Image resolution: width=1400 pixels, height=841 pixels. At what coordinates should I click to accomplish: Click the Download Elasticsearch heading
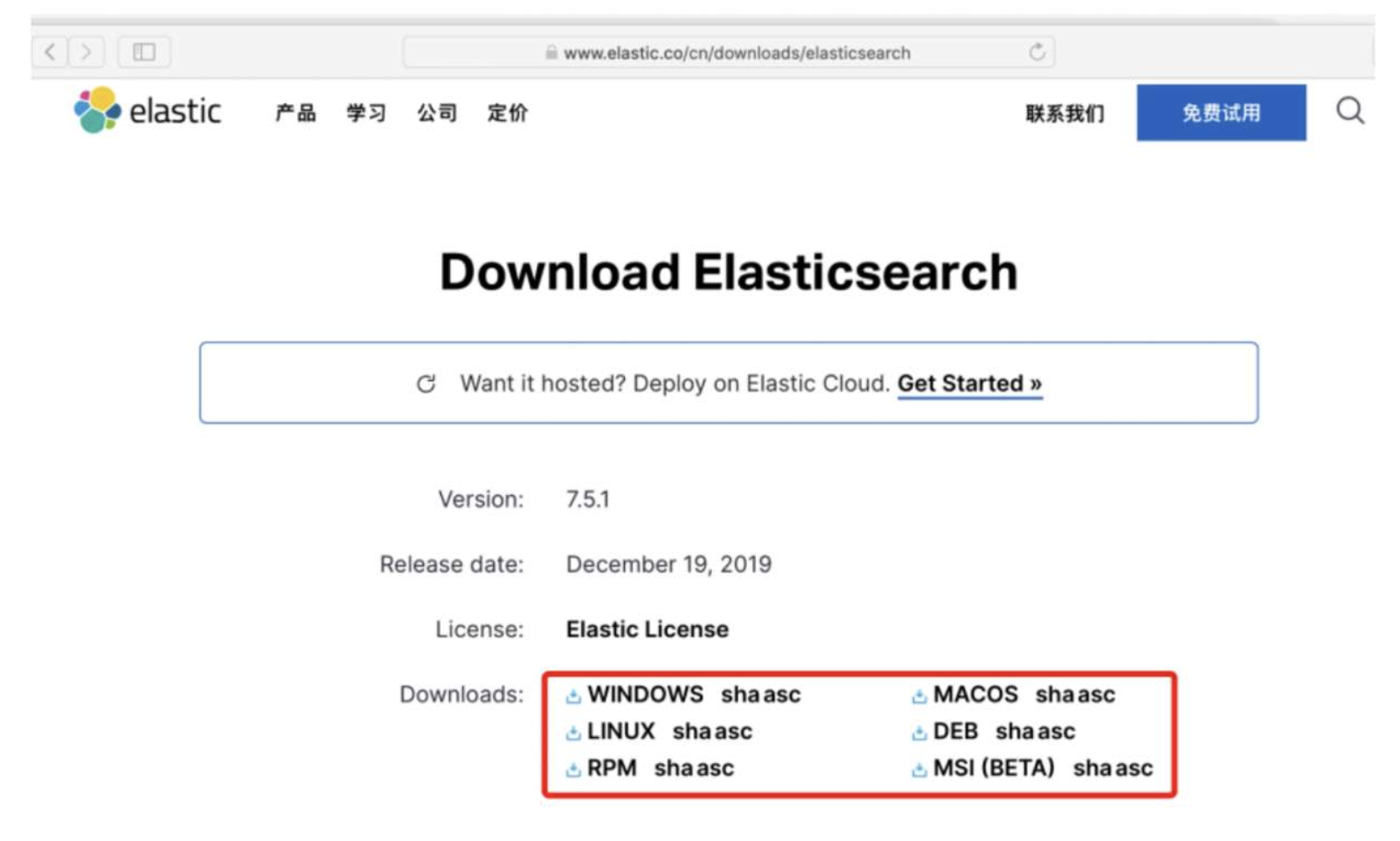pos(729,272)
